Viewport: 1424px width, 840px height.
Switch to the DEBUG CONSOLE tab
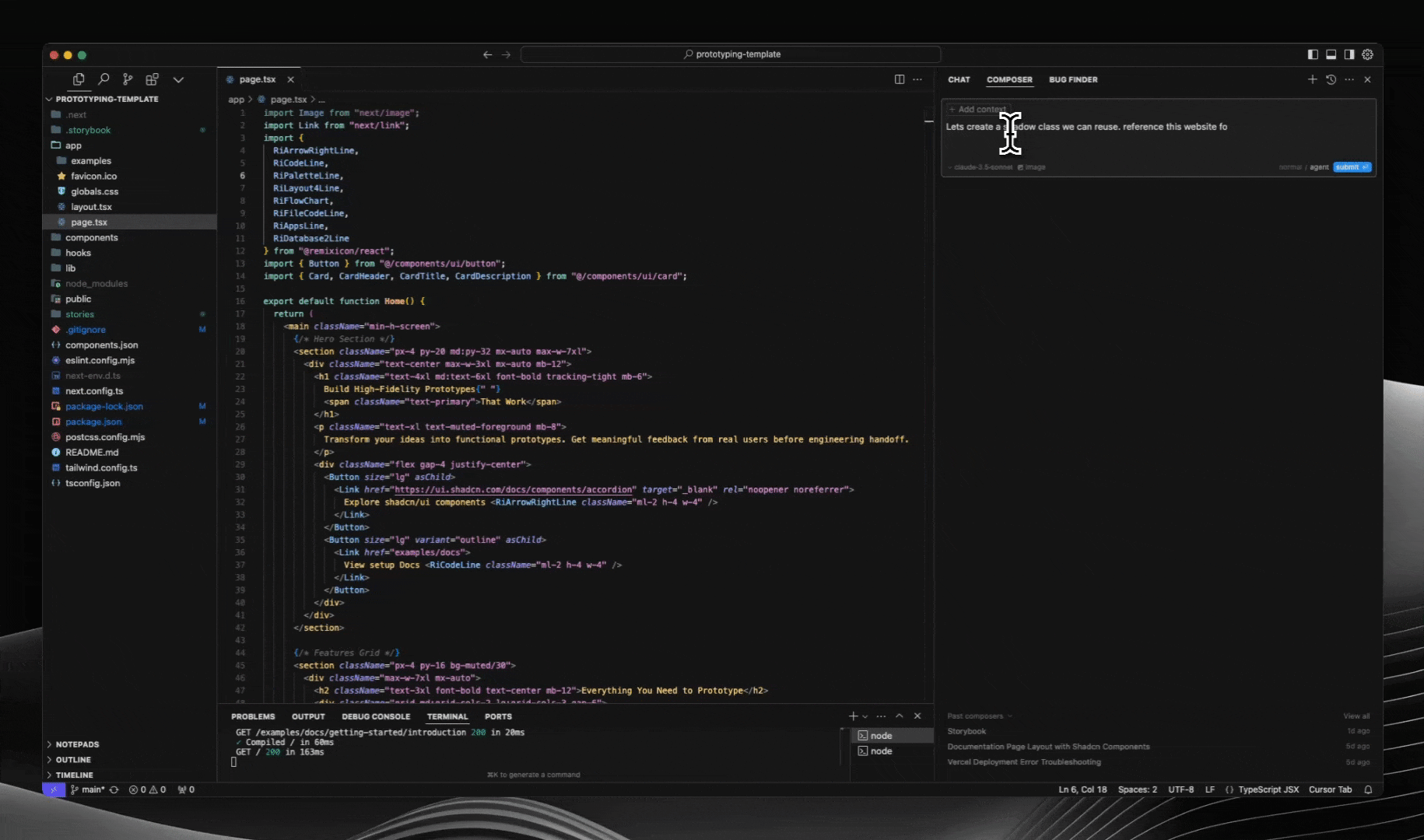(376, 716)
